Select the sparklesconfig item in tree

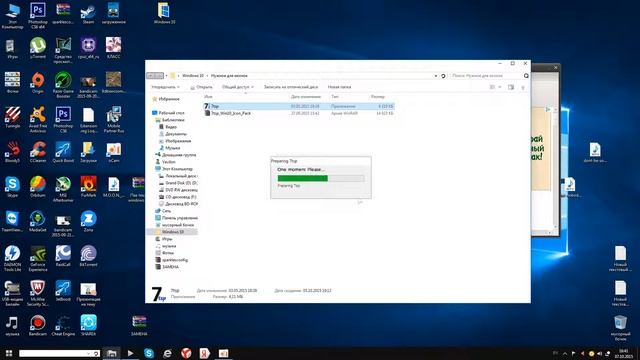[x=171, y=260]
